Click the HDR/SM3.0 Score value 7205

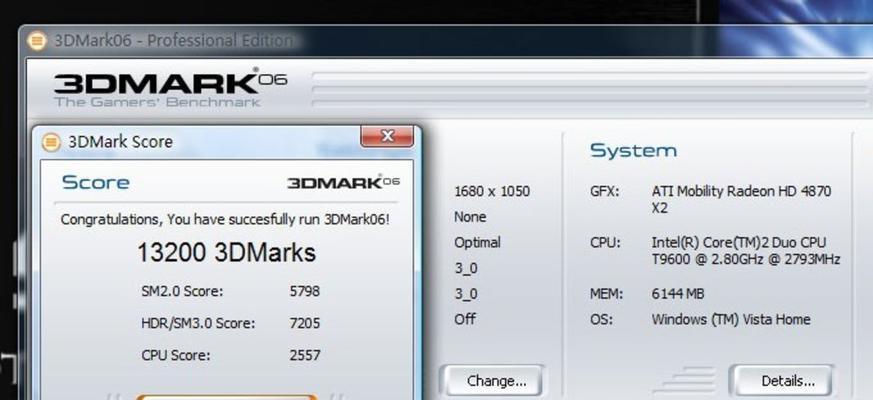[x=305, y=323]
